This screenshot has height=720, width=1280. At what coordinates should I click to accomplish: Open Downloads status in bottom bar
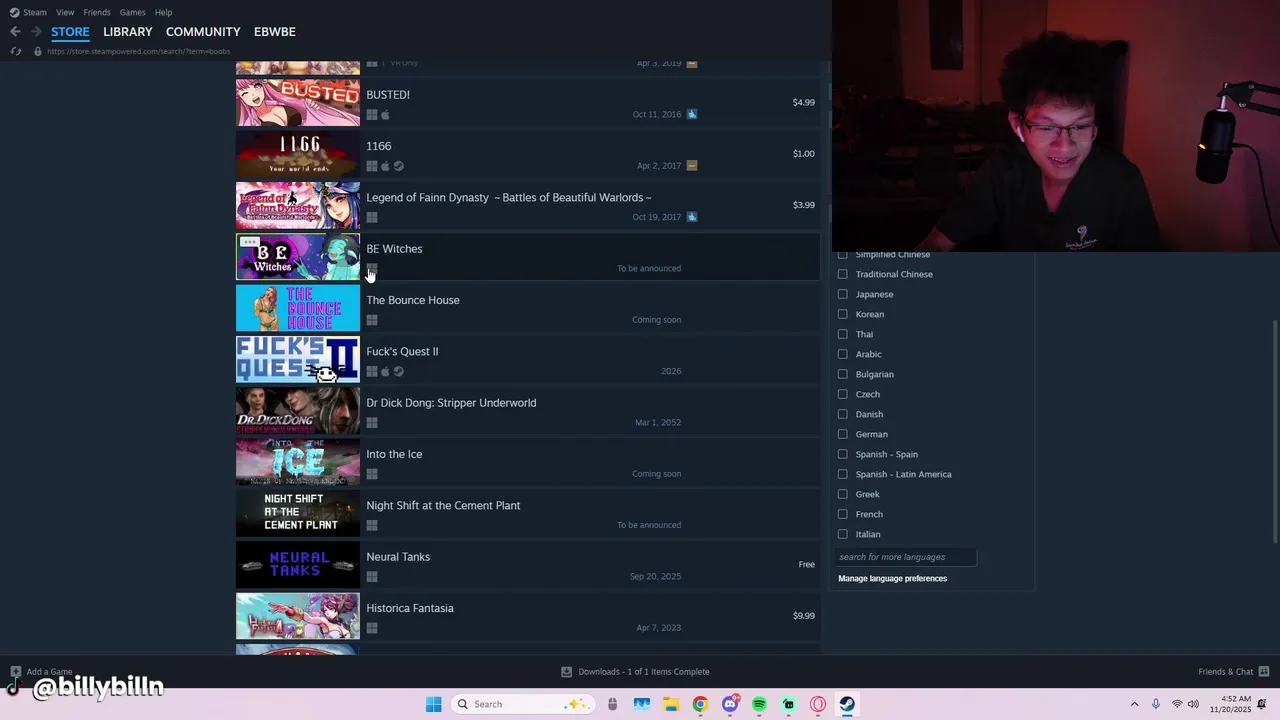click(635, 672)
